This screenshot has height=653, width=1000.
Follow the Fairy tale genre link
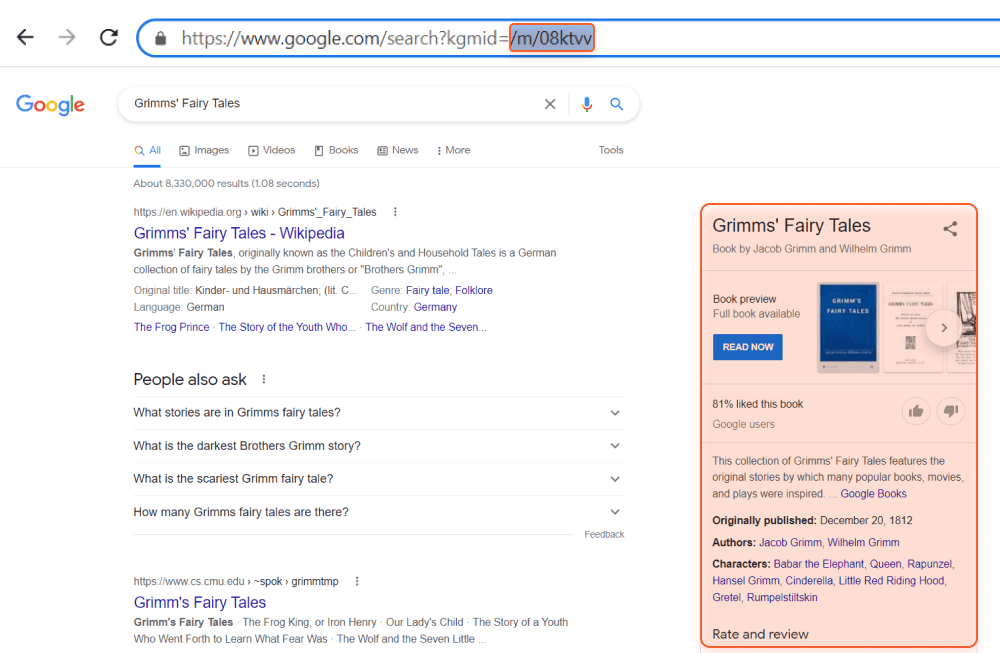coord(427,290)
